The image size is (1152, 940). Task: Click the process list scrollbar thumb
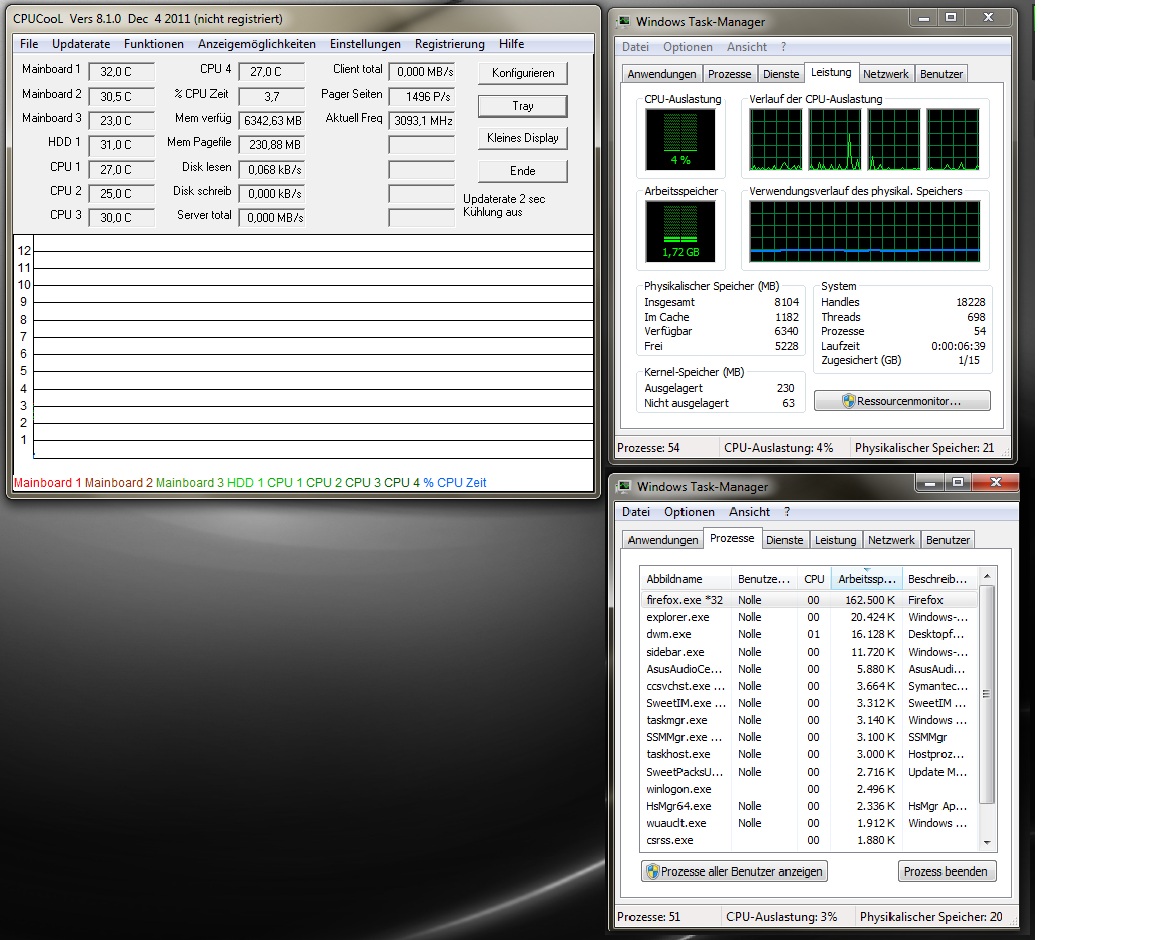[x=987, y=694]
